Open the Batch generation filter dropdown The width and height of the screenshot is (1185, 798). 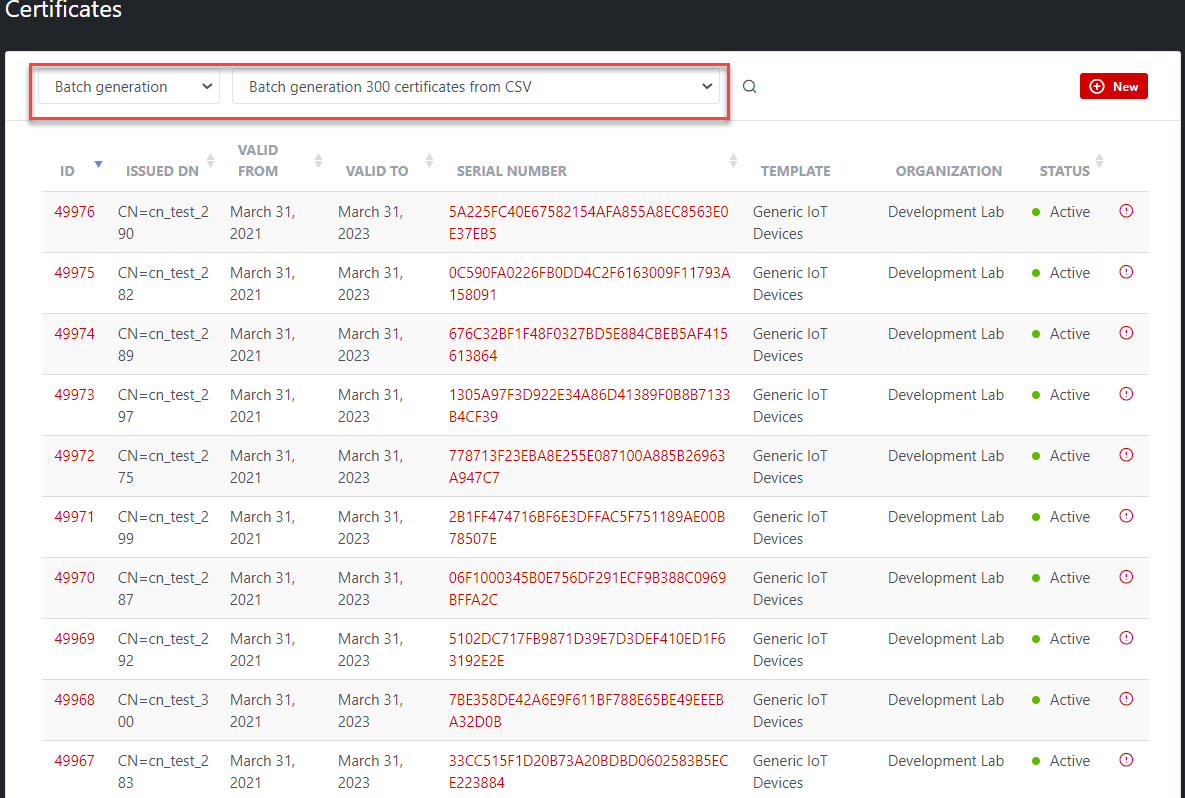(x=128, y=87)
